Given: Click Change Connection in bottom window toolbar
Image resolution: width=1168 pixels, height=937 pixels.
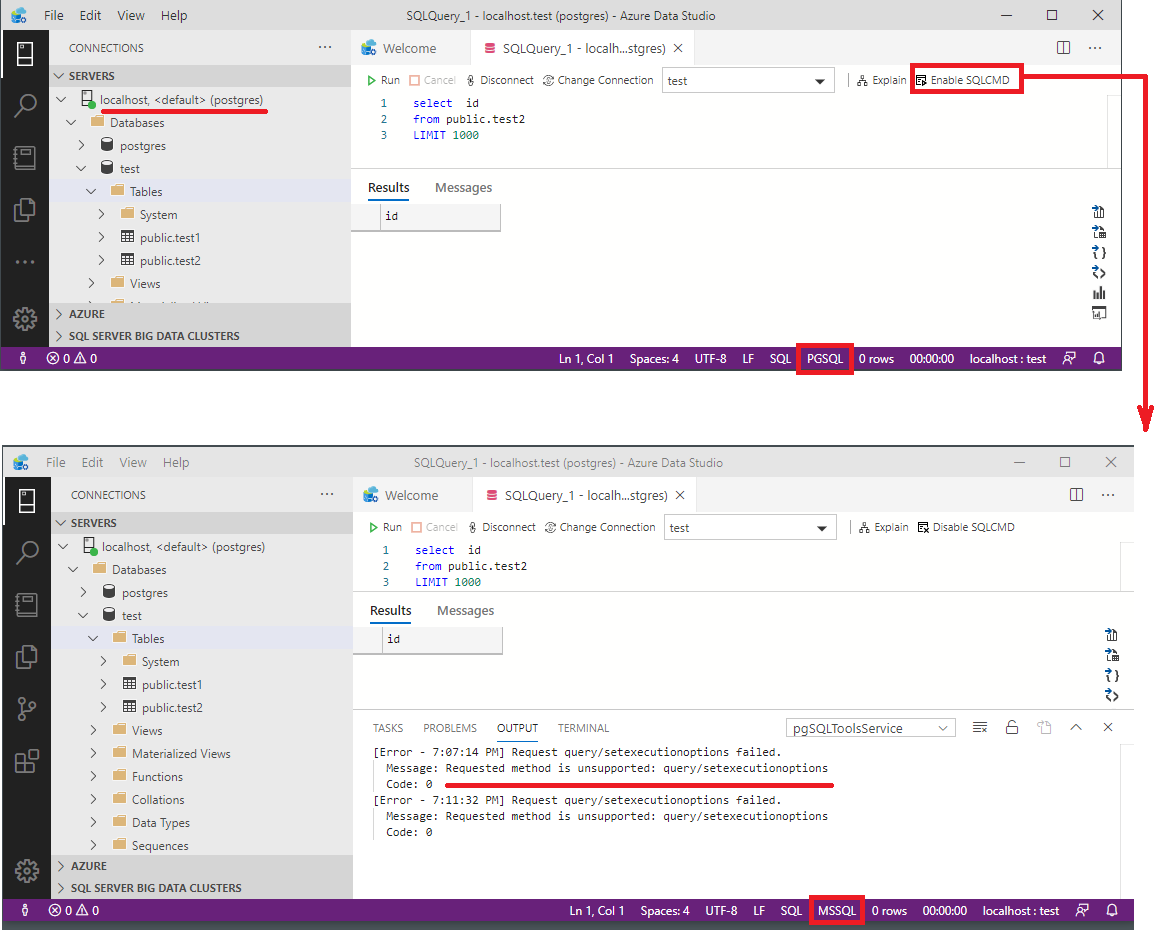Looking at the screenshot, I should point(600,527).
